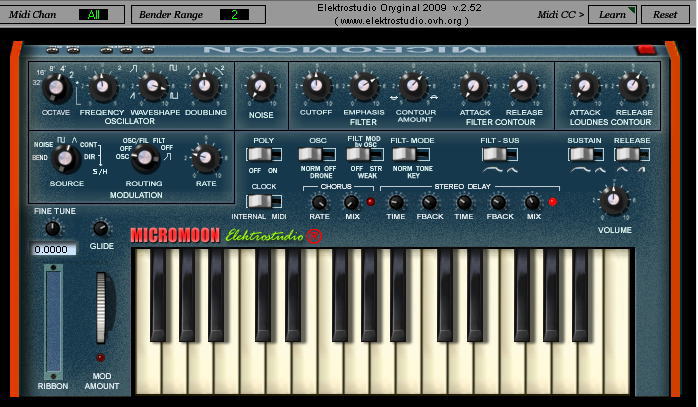The height and width of the screenshot is (407, 698).
Task: Click the Contour Amount knob
Action: click(x=413, y=85)
